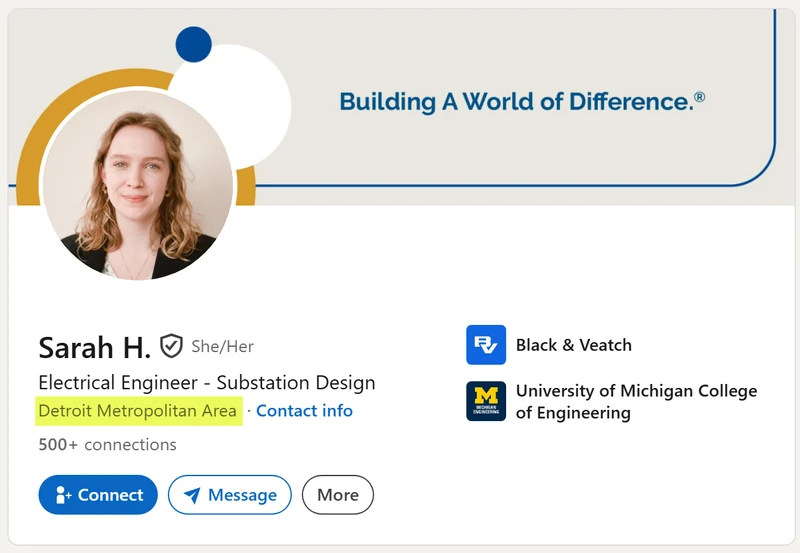Screen dimensions: 800x553
Task: Click the verification shield badge next to Sarah H.
Action: 171,346
